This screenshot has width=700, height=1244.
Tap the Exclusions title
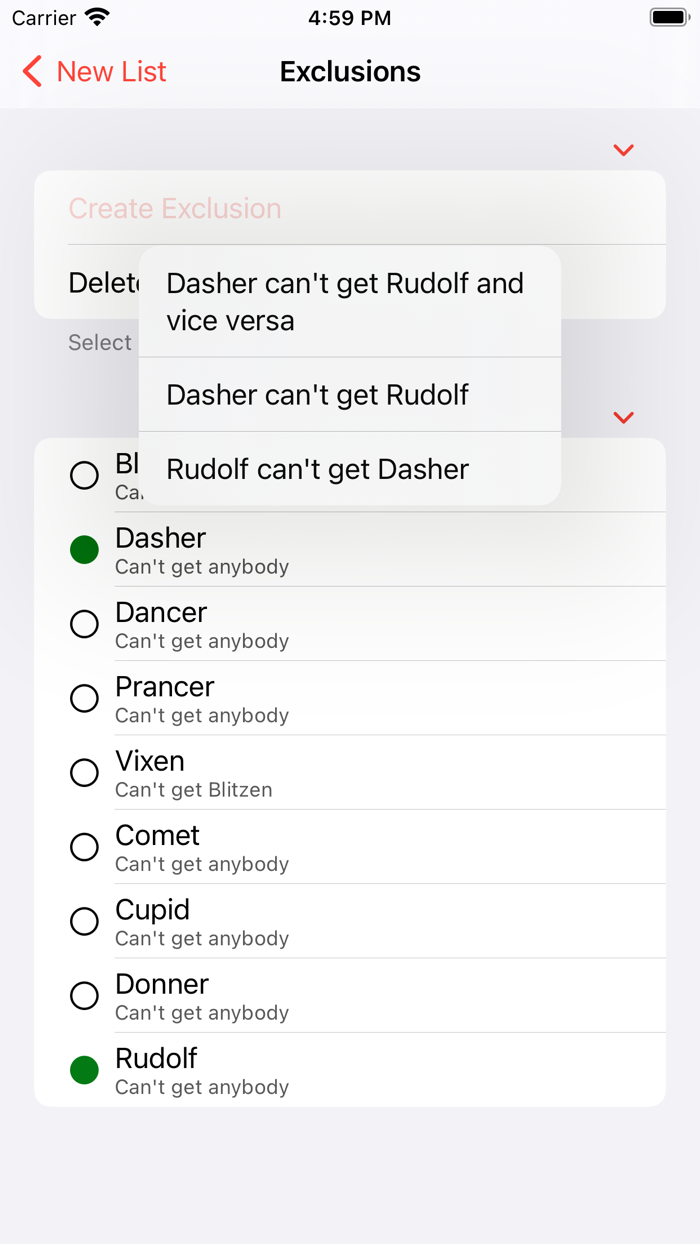349,72
